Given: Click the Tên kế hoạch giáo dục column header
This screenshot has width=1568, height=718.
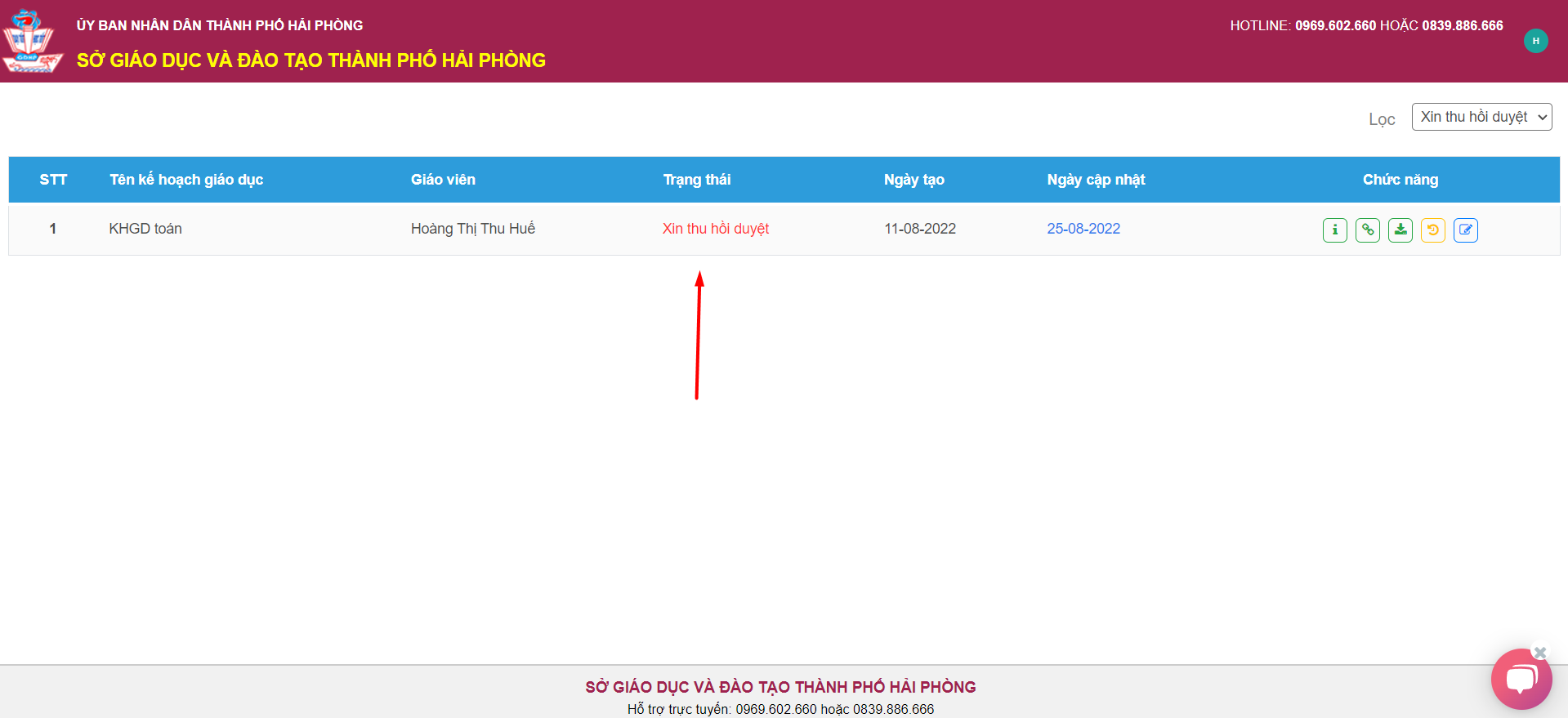Looking at the screenshot, I should (x=186, y=180).
